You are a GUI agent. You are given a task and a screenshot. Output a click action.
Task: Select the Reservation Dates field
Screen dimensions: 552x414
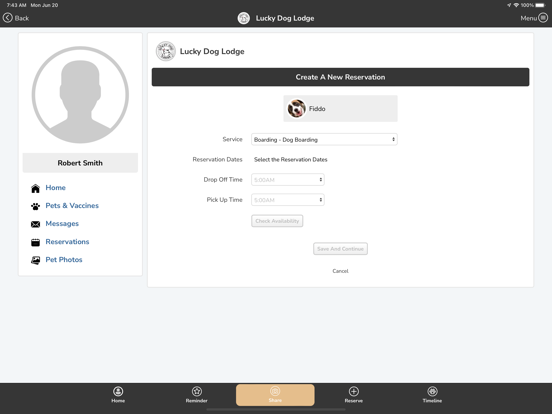coord(291,159)
